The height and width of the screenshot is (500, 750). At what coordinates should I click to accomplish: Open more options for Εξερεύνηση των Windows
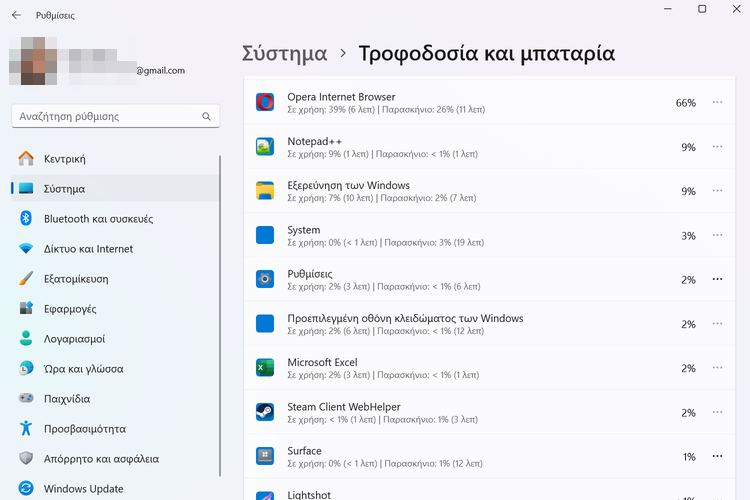coord(717,190)
